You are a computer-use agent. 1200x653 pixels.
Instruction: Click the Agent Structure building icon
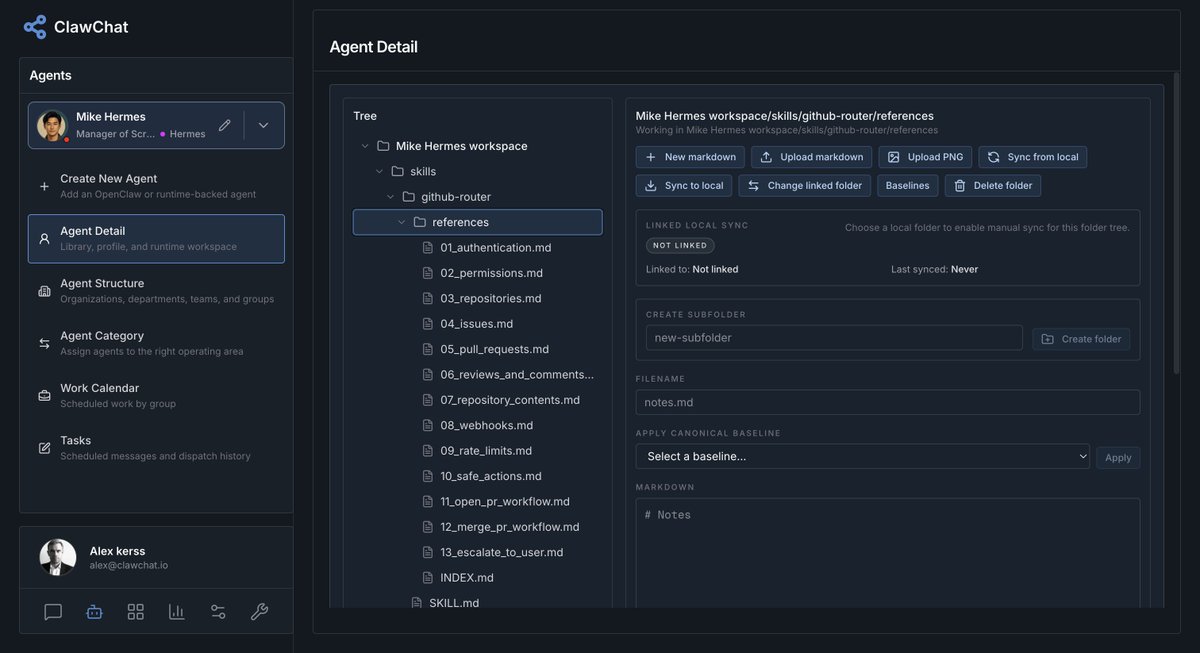coord(44,291)
